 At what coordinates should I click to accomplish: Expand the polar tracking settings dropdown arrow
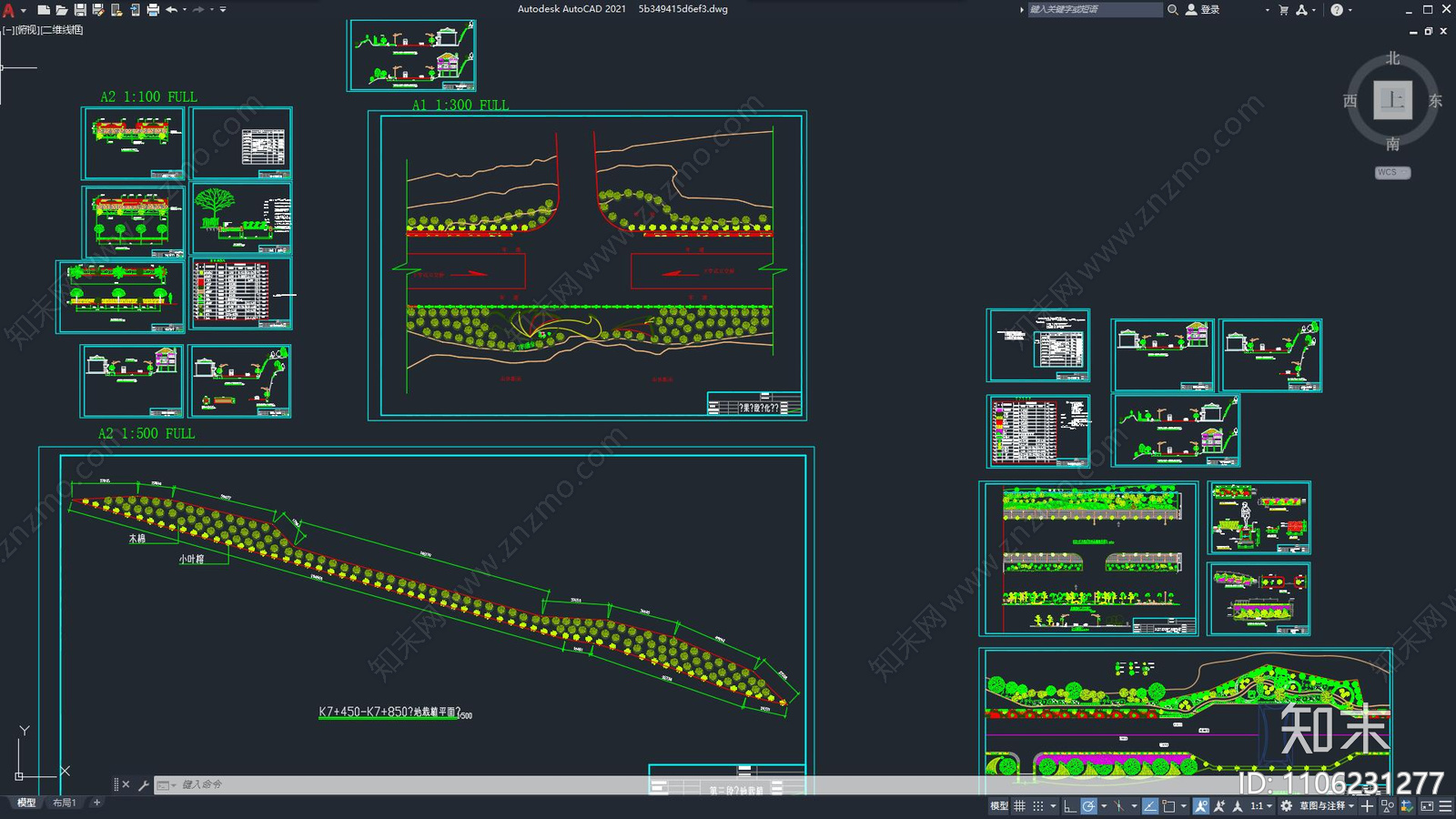coord(1104,806)
